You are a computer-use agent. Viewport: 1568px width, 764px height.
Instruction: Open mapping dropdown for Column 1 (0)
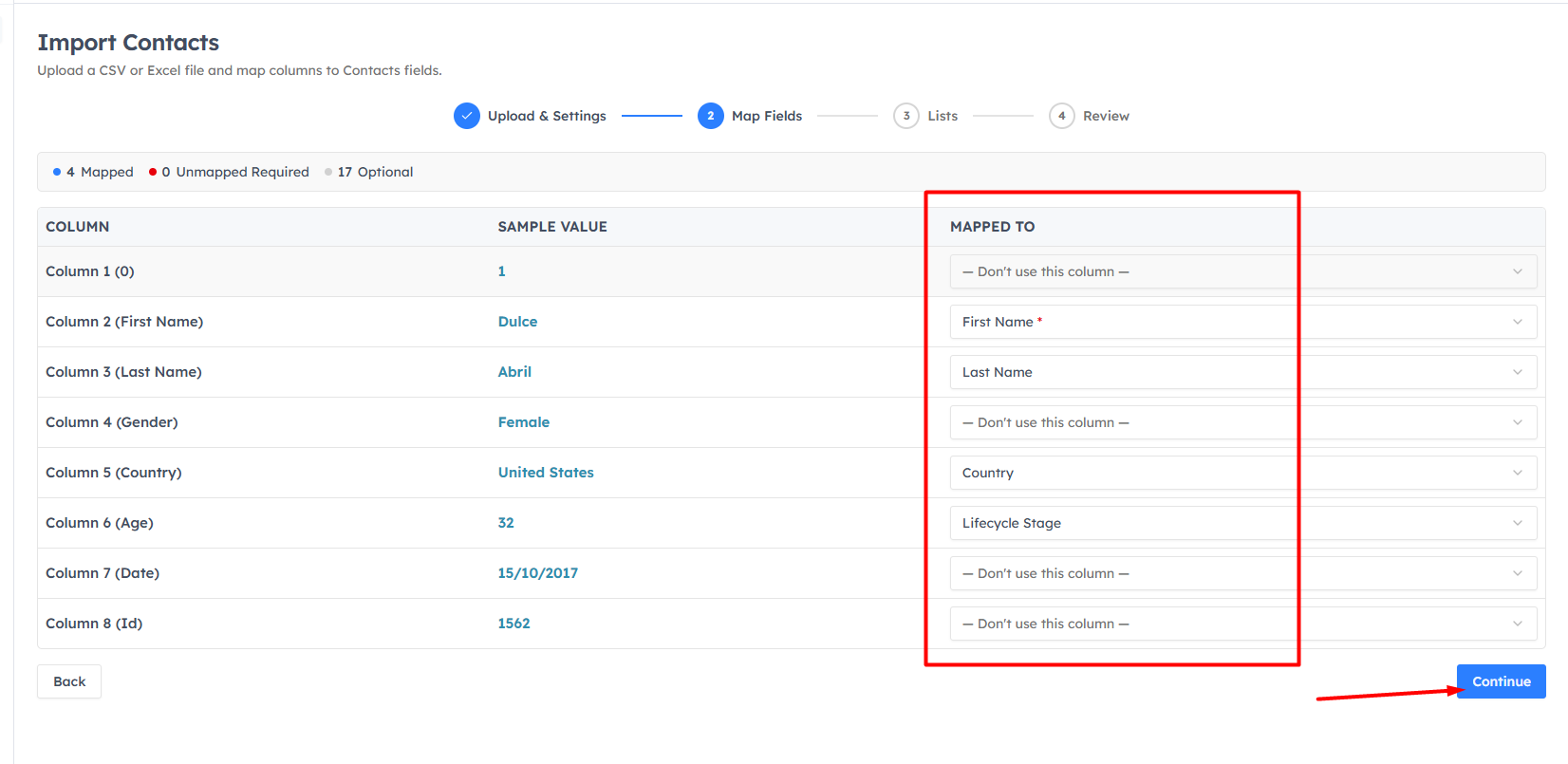(x=1243, y=271)
